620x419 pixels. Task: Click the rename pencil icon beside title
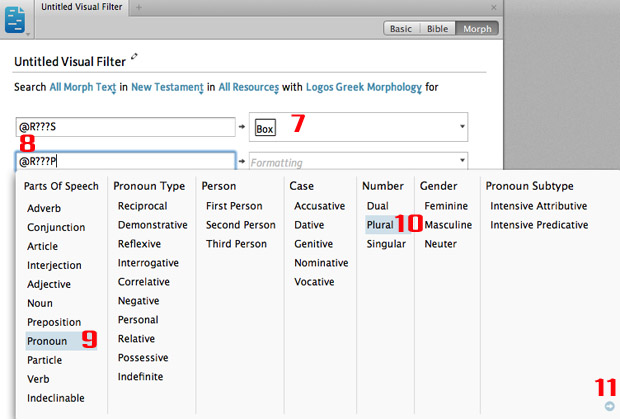click(136, 58)
